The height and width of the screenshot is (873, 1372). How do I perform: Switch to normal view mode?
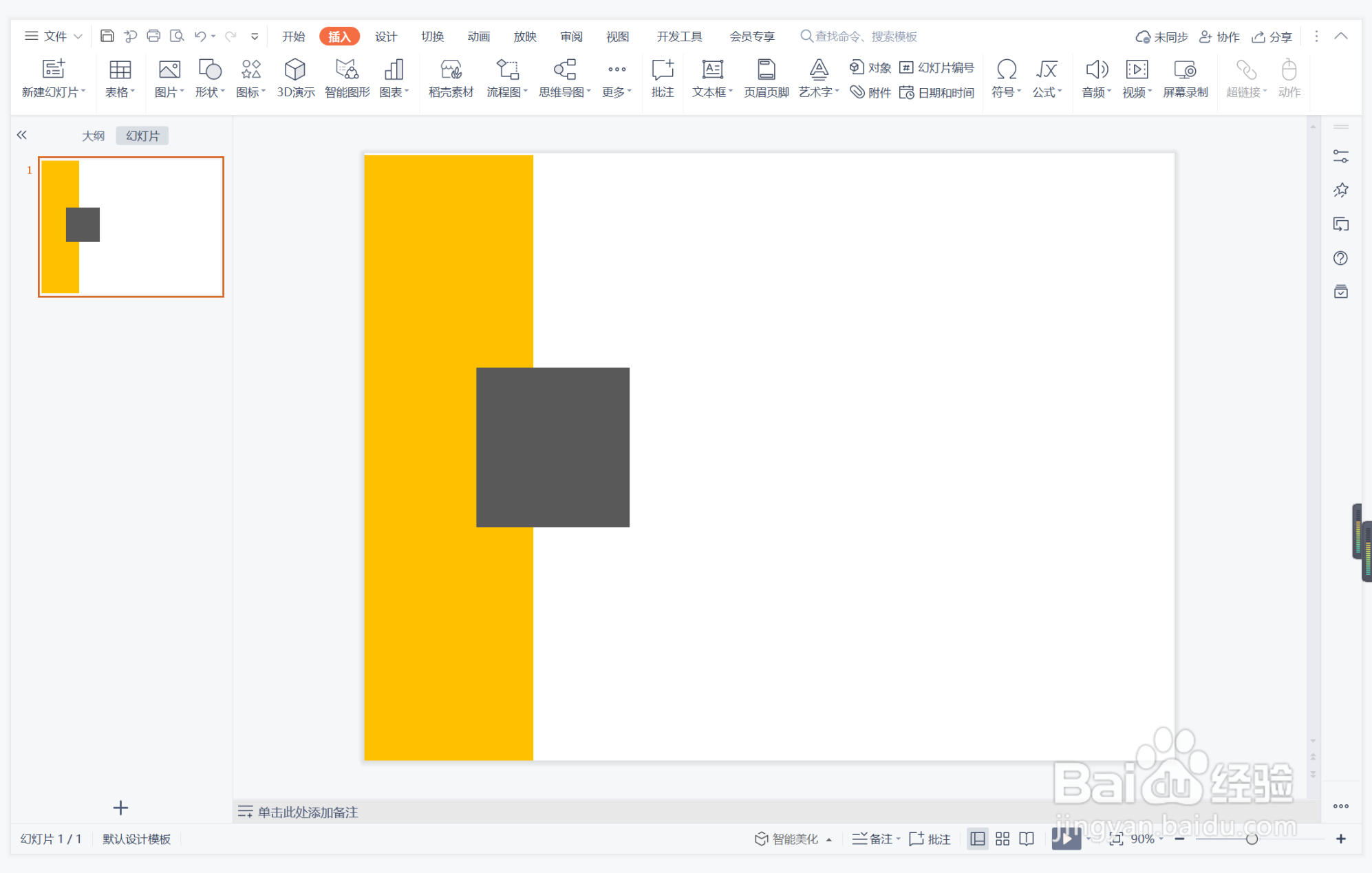[x=977, y=839]
